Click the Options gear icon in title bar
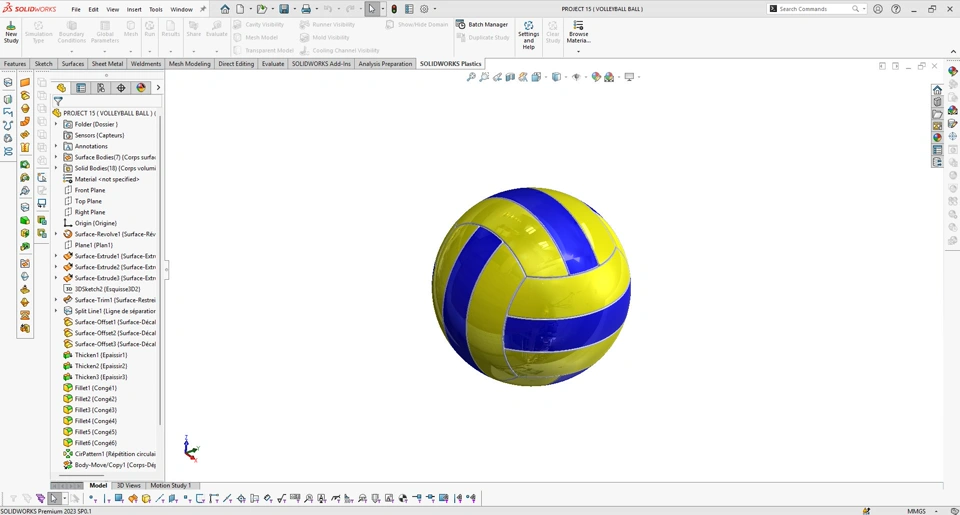The image size is (960, 515). [x=424, y=9]
